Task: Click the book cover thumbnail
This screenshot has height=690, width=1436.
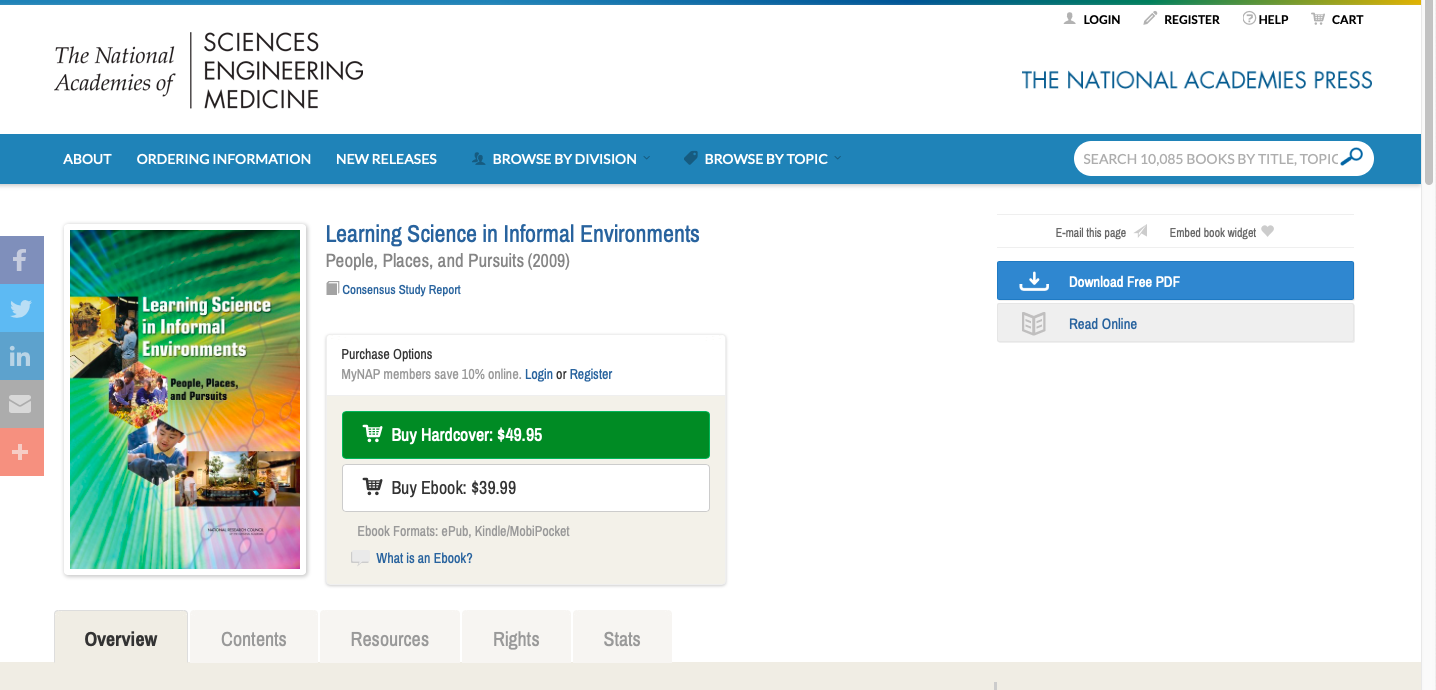Action: [x=185, y=400]
